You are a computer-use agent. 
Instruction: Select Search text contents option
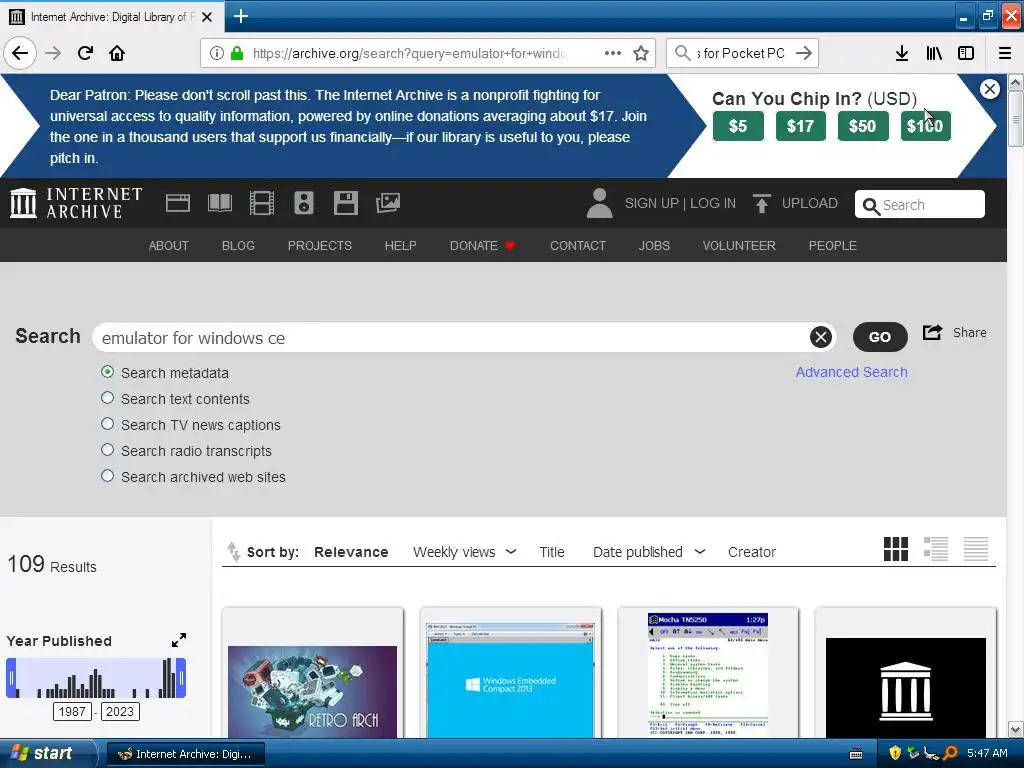tap(108, 398)
